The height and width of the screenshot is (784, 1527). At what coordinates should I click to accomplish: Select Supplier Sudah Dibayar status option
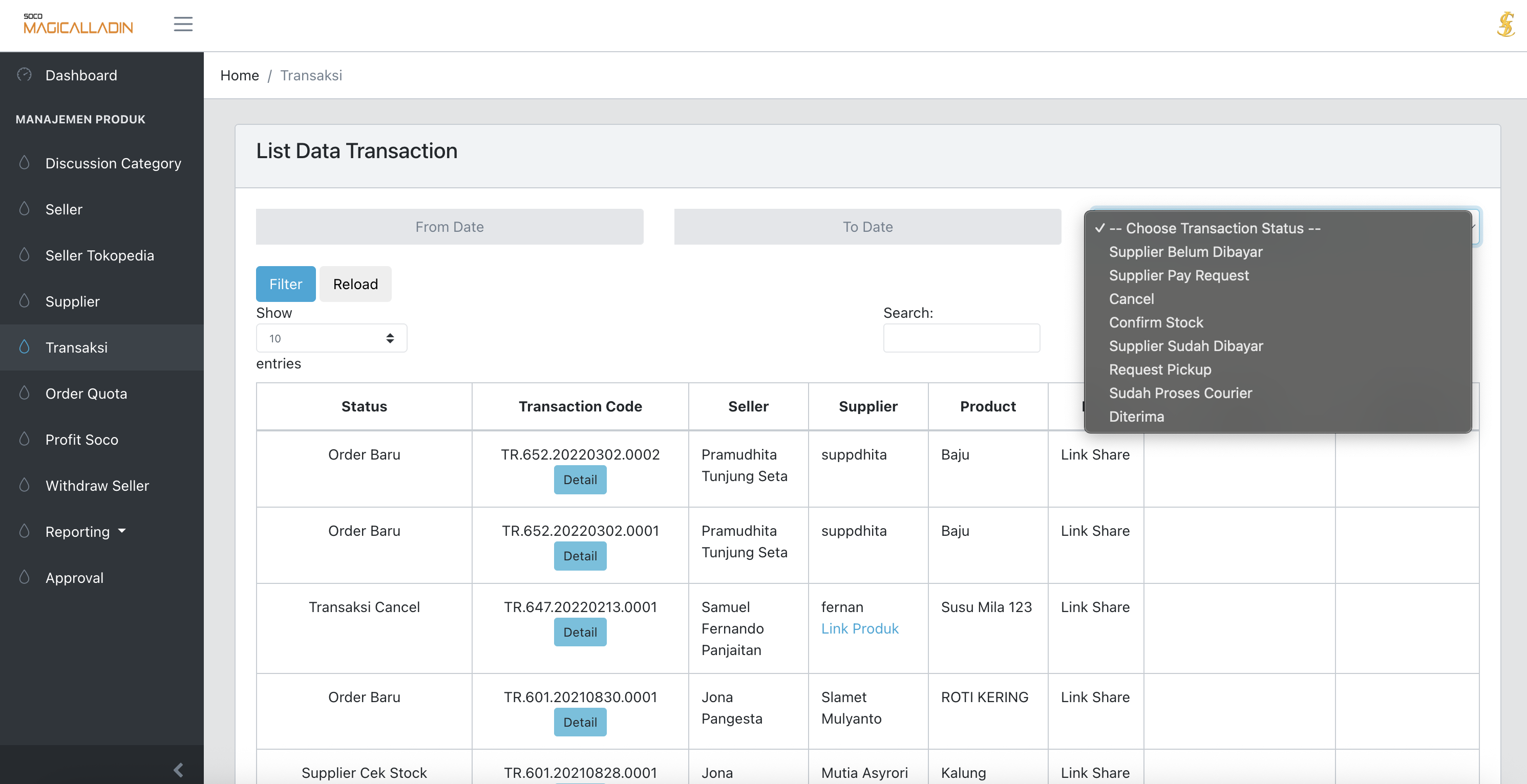click(x=1185, y=345)
